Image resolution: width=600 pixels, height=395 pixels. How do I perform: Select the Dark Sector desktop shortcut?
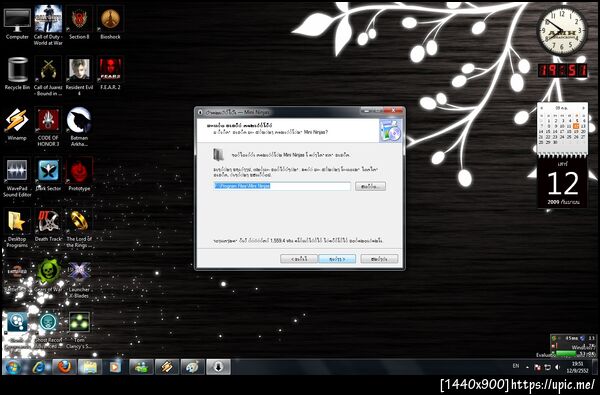pos(48,175)
